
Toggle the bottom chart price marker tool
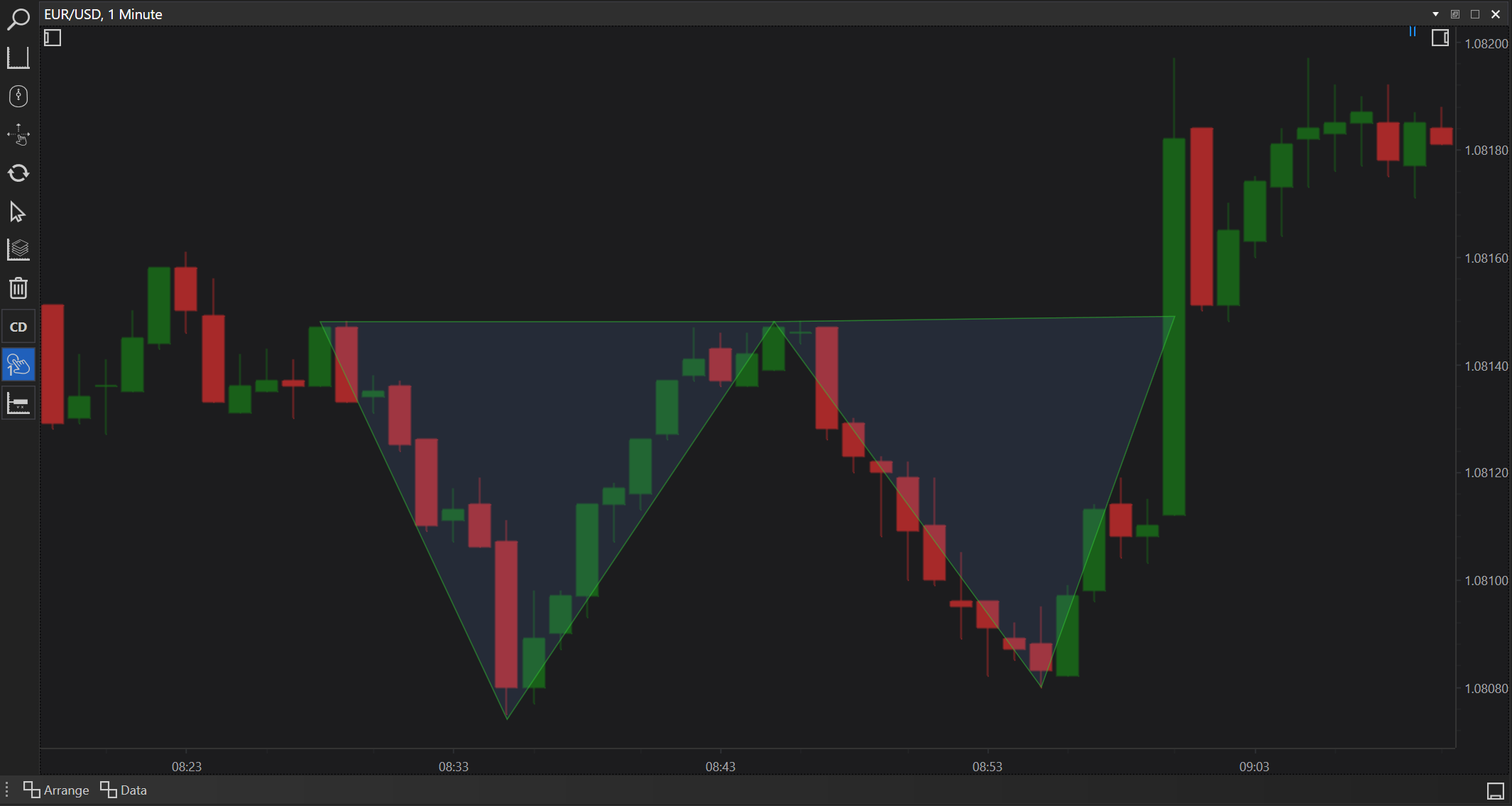coord(18,403)
